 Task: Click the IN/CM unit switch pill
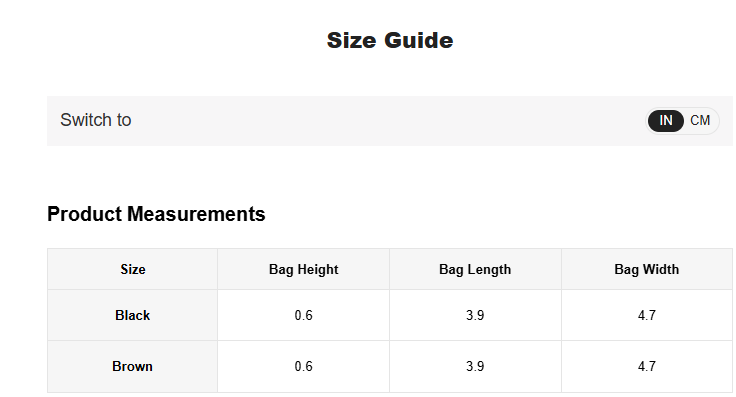[x=682, y=121]
